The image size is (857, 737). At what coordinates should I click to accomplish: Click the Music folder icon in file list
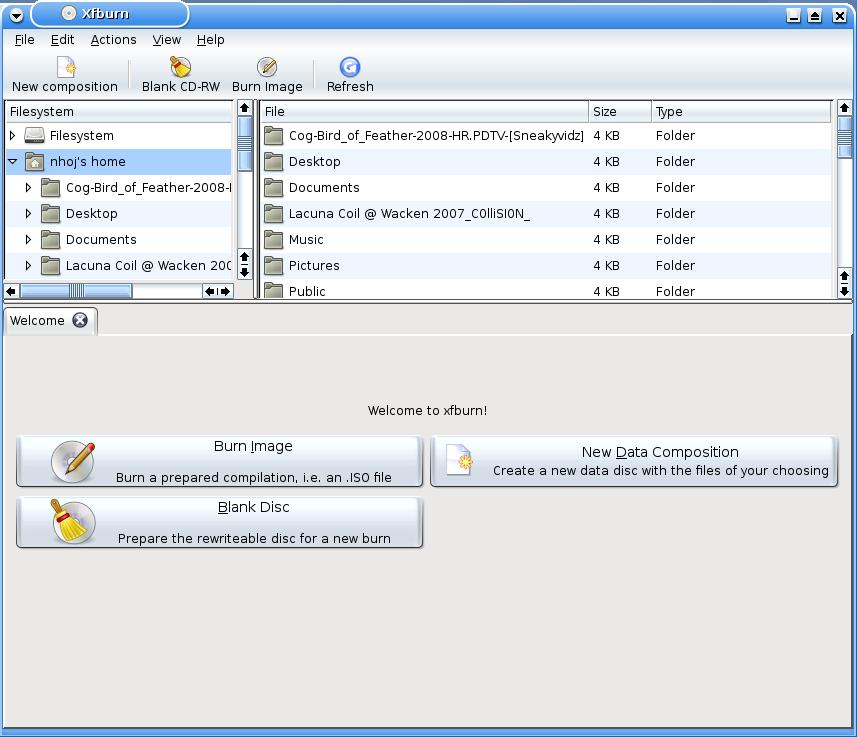(274, 240)
